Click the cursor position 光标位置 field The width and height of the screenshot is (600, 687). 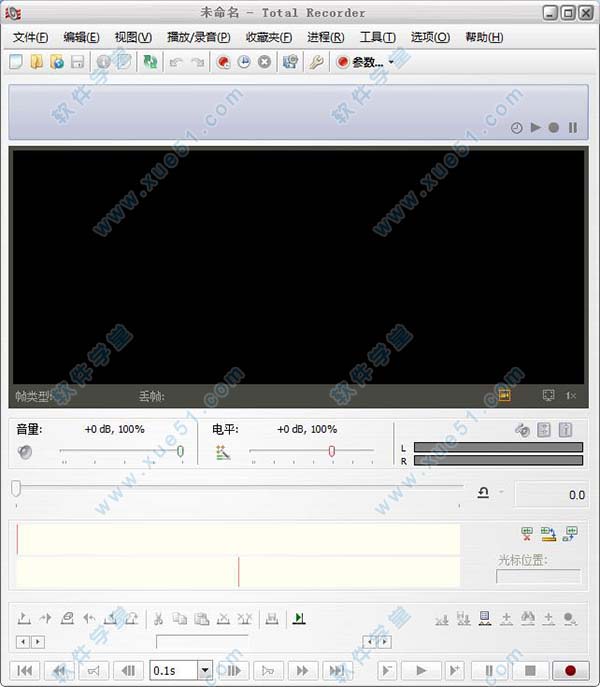pos(538,577)
